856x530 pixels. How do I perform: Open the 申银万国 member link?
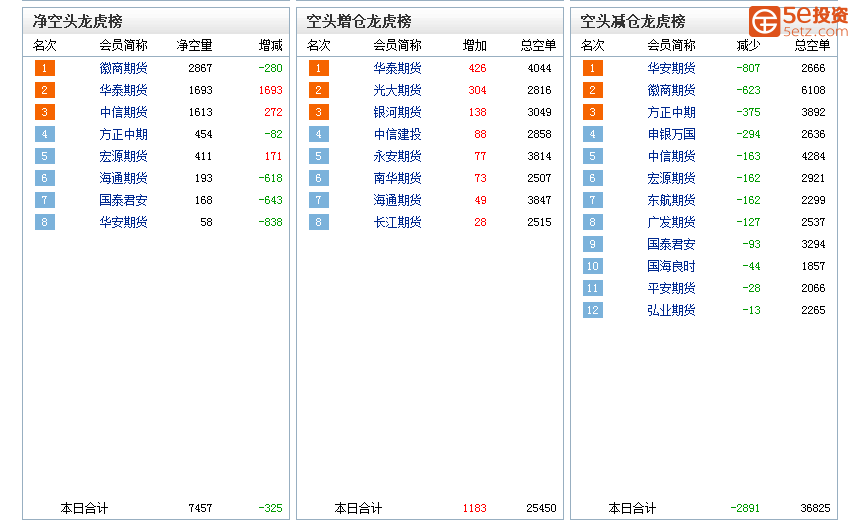point(671,134)
